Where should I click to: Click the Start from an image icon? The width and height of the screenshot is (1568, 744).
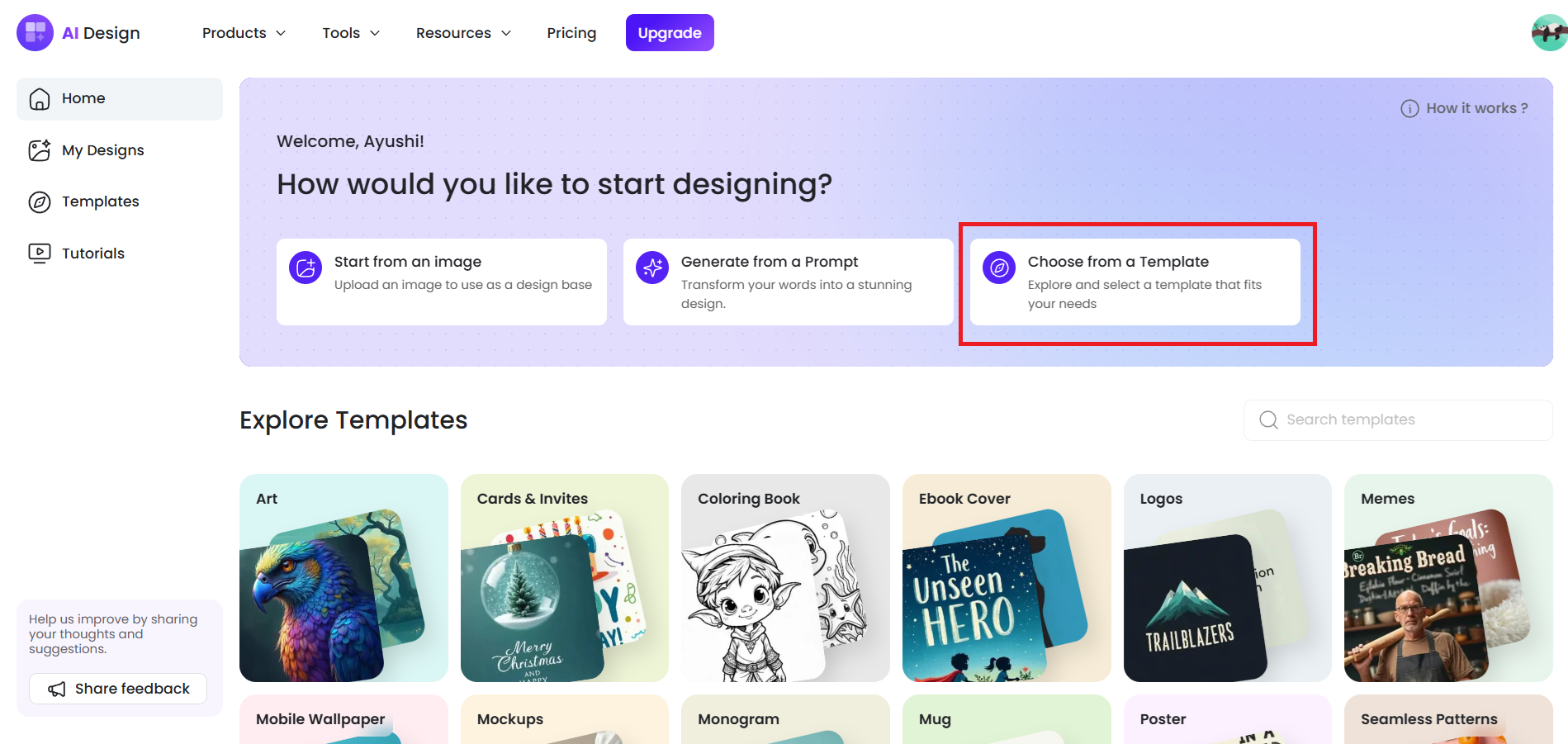306,268
